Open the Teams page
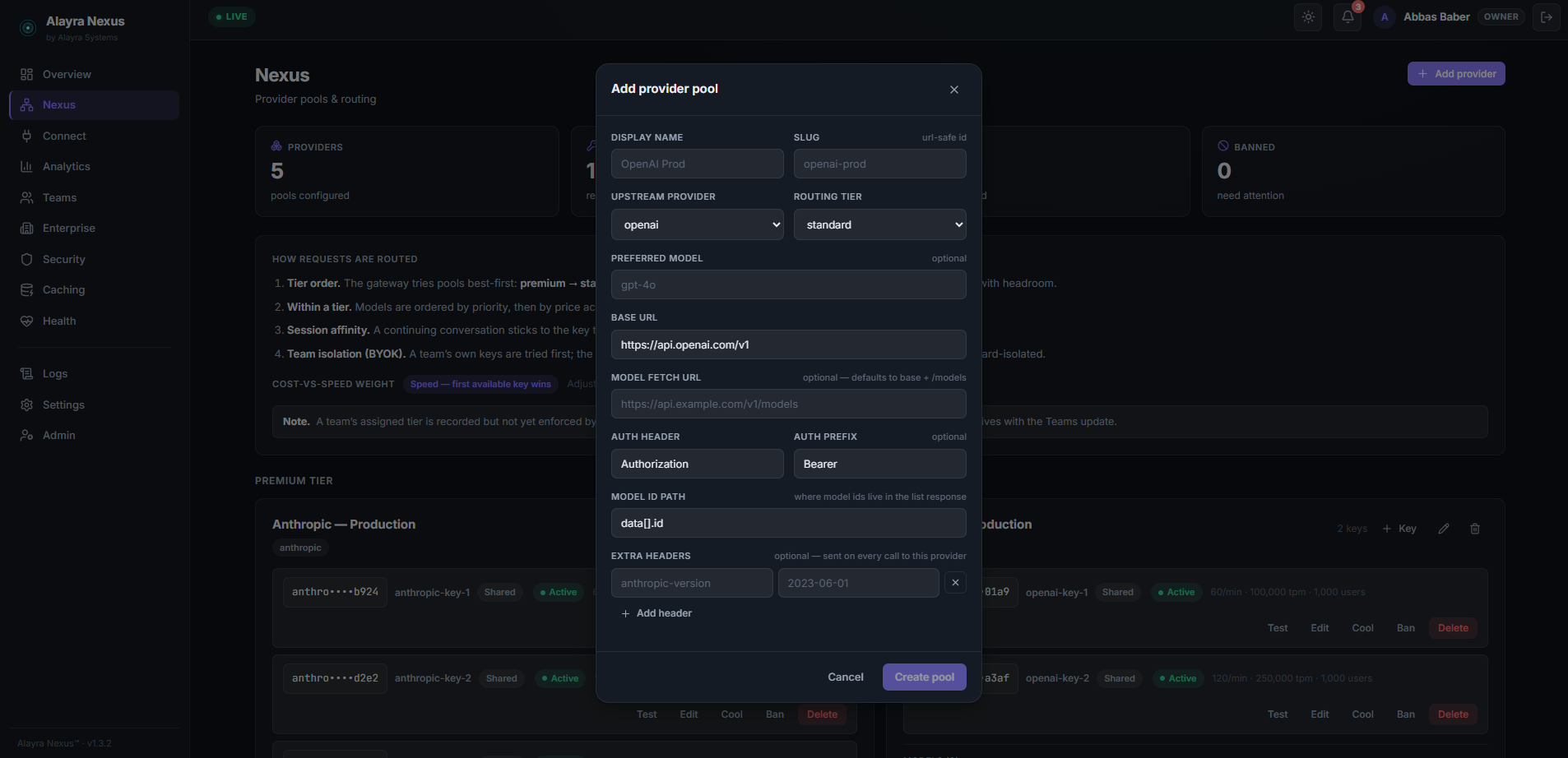Image resolution: width=1568 pixels, height=758 pixels. pos(94,197)
